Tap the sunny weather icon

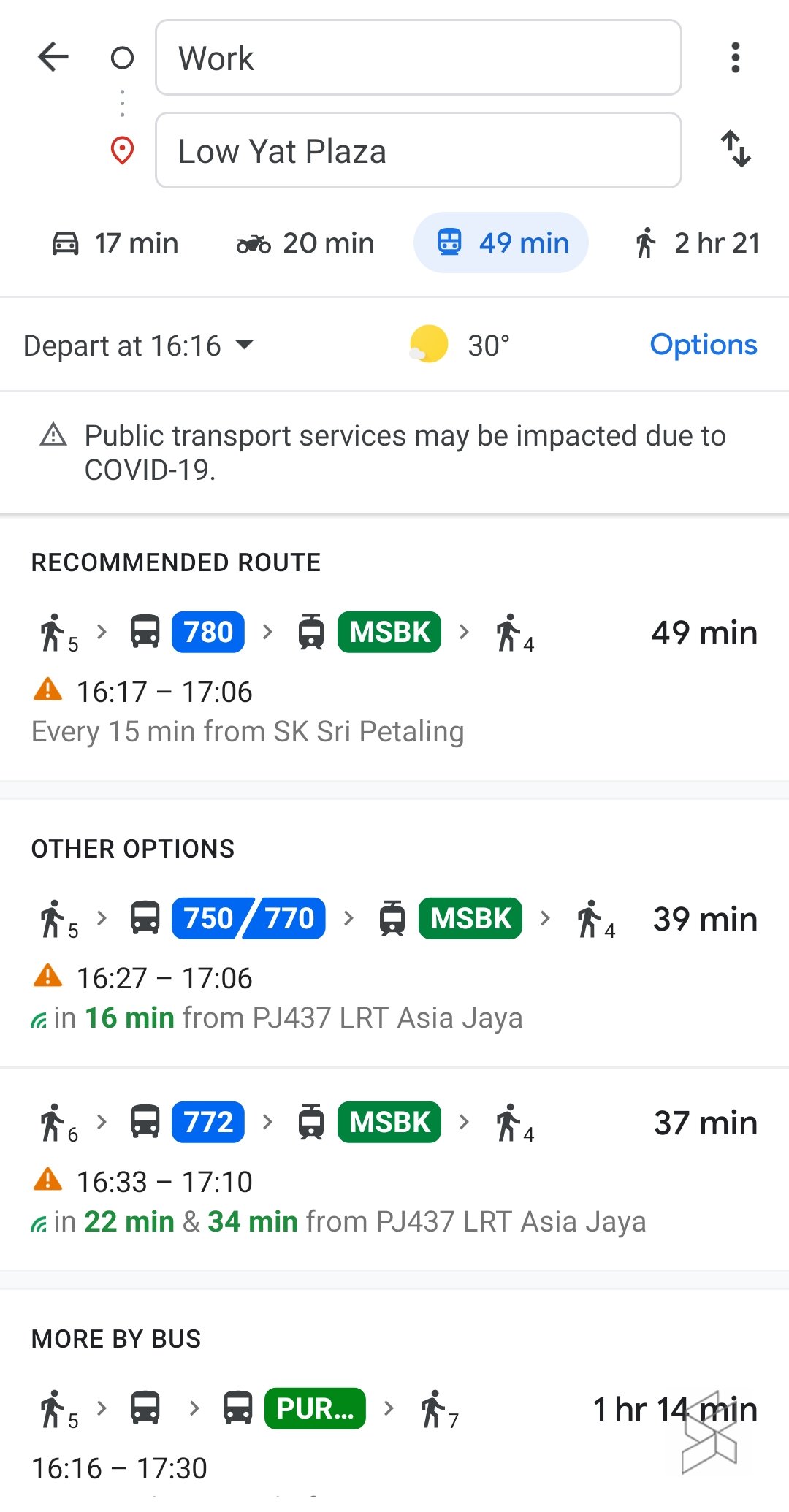428,344
